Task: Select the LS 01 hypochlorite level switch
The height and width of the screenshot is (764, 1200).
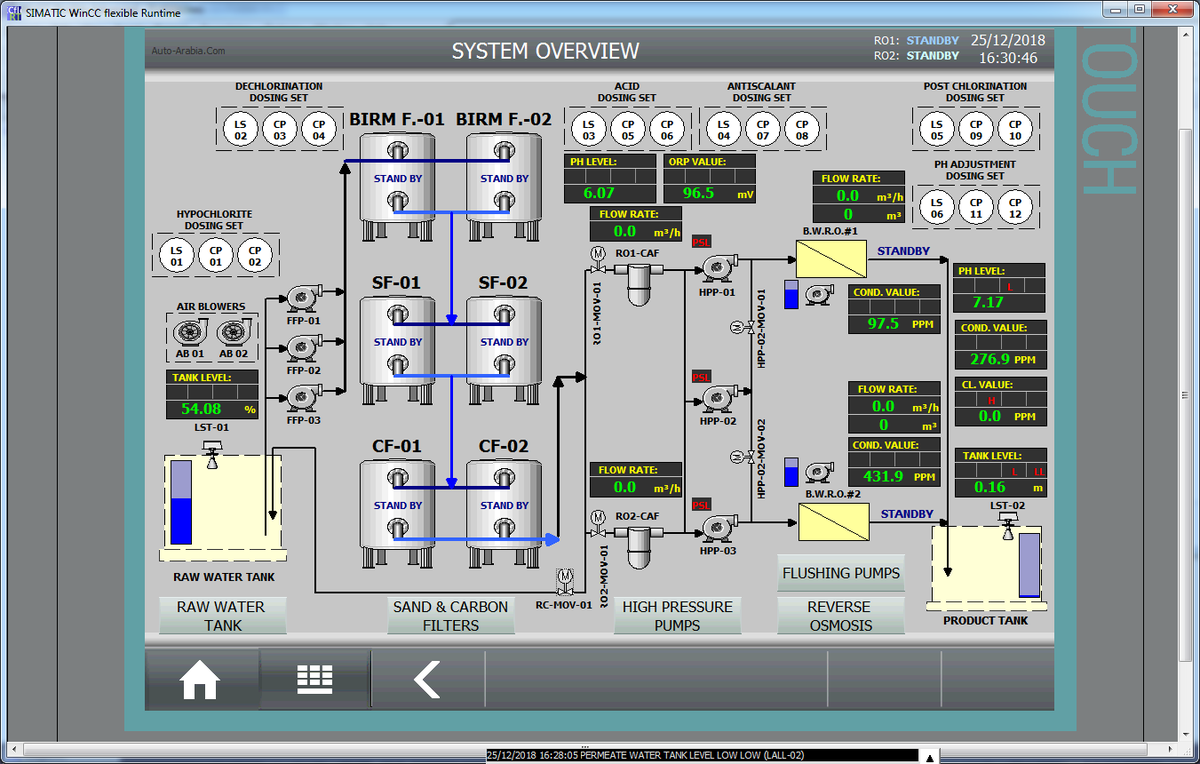Action: click(x=177, y=256)
